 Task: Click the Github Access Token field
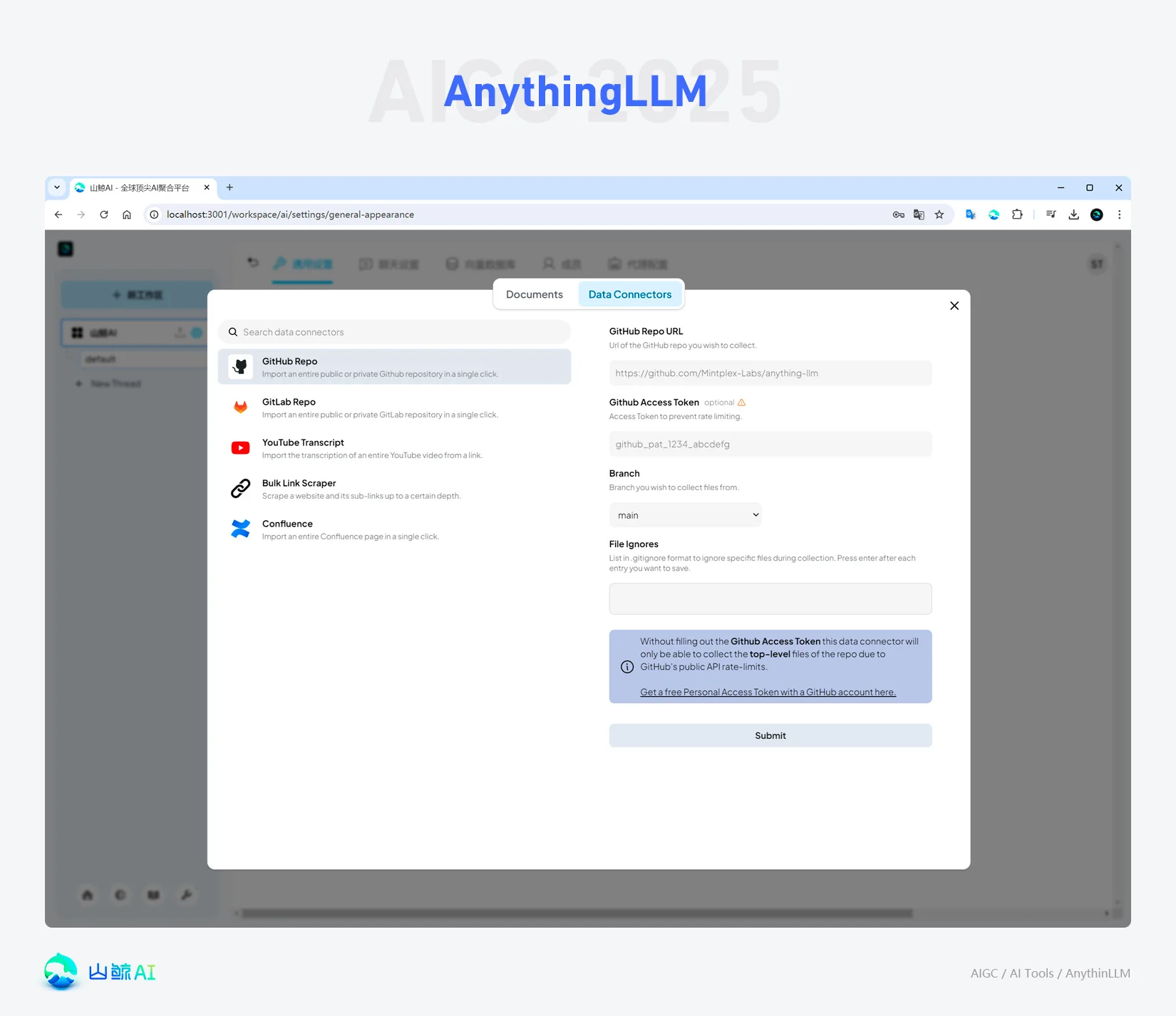pyautogui.click(x=770, y=444)
